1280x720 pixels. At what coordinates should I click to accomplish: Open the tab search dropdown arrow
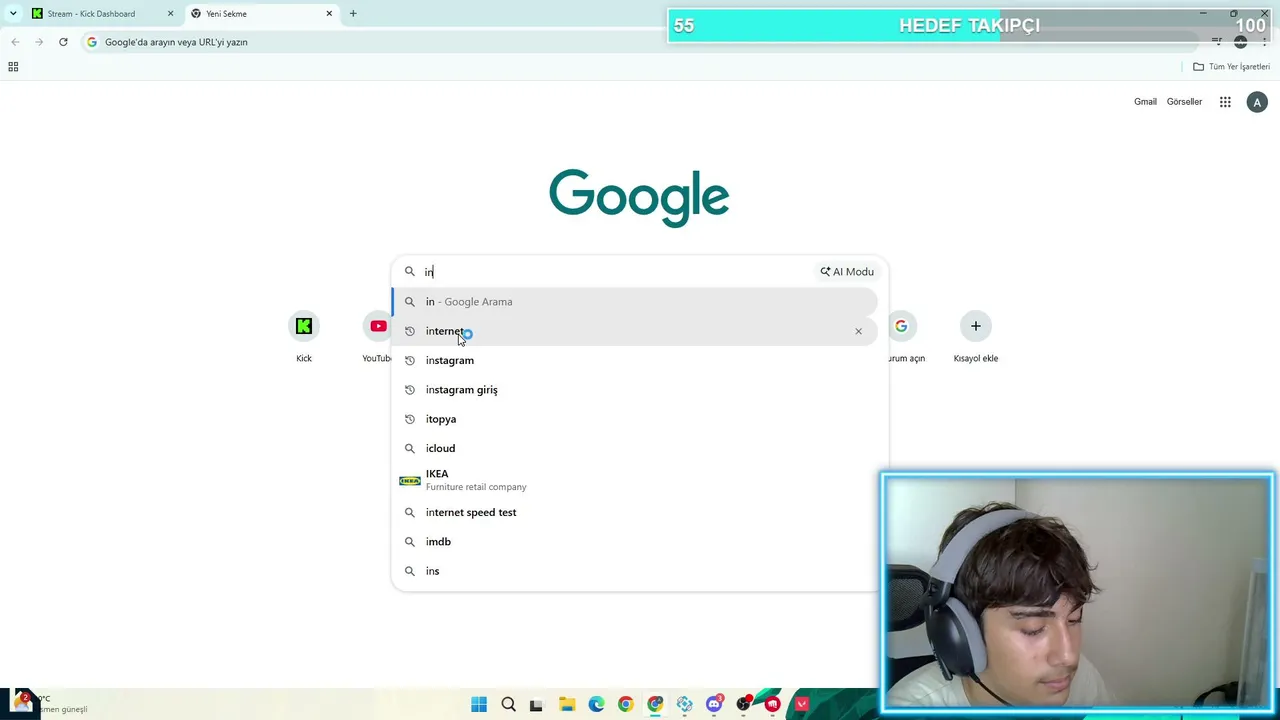(x=13, y=13)
